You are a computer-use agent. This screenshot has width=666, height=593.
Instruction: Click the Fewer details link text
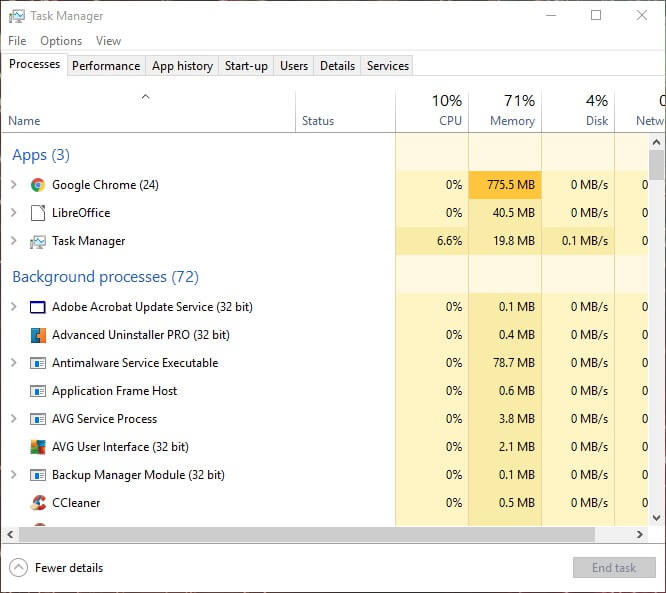click(x=69, y=568)
